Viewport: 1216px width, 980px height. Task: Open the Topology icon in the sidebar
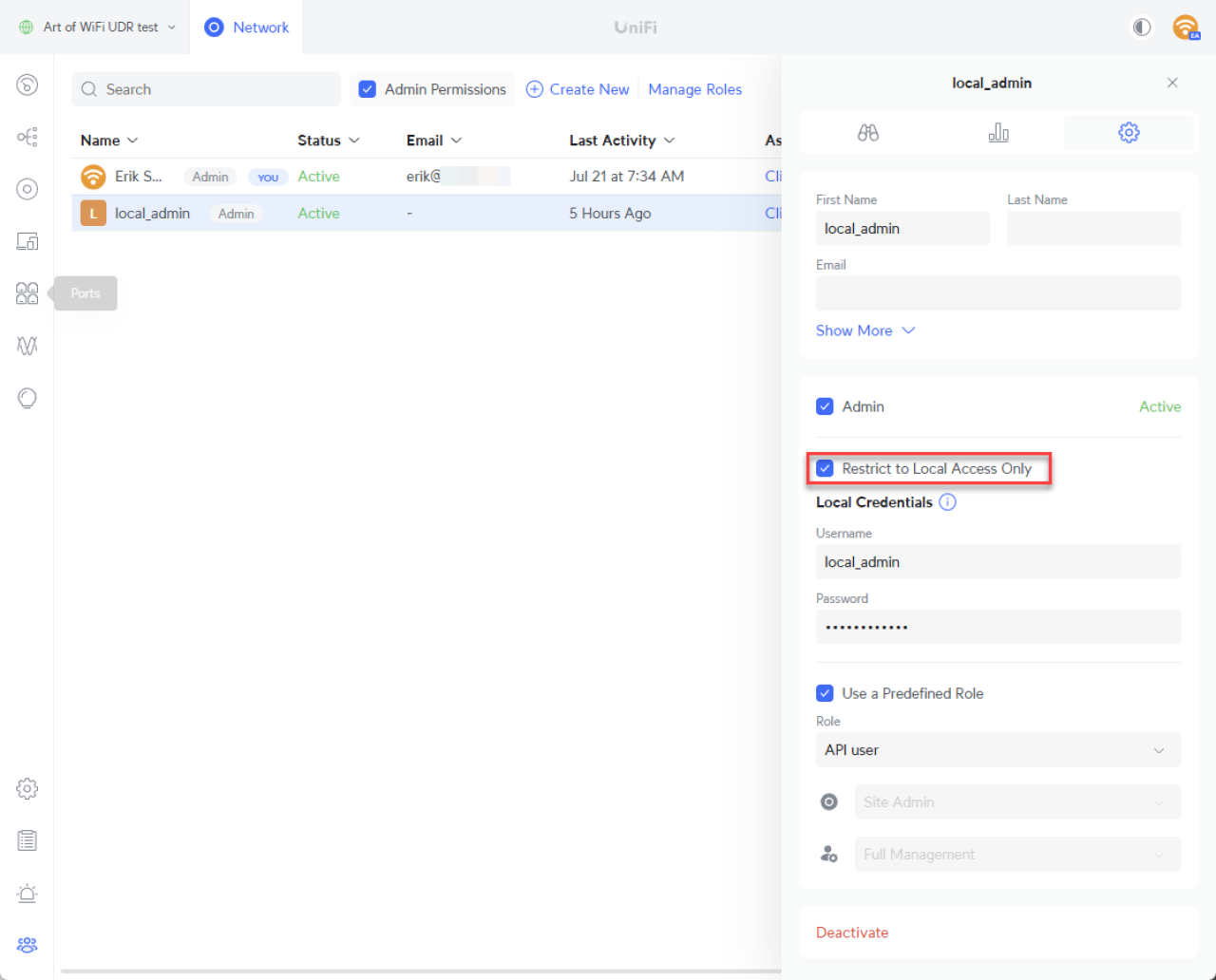click(27, 137)
